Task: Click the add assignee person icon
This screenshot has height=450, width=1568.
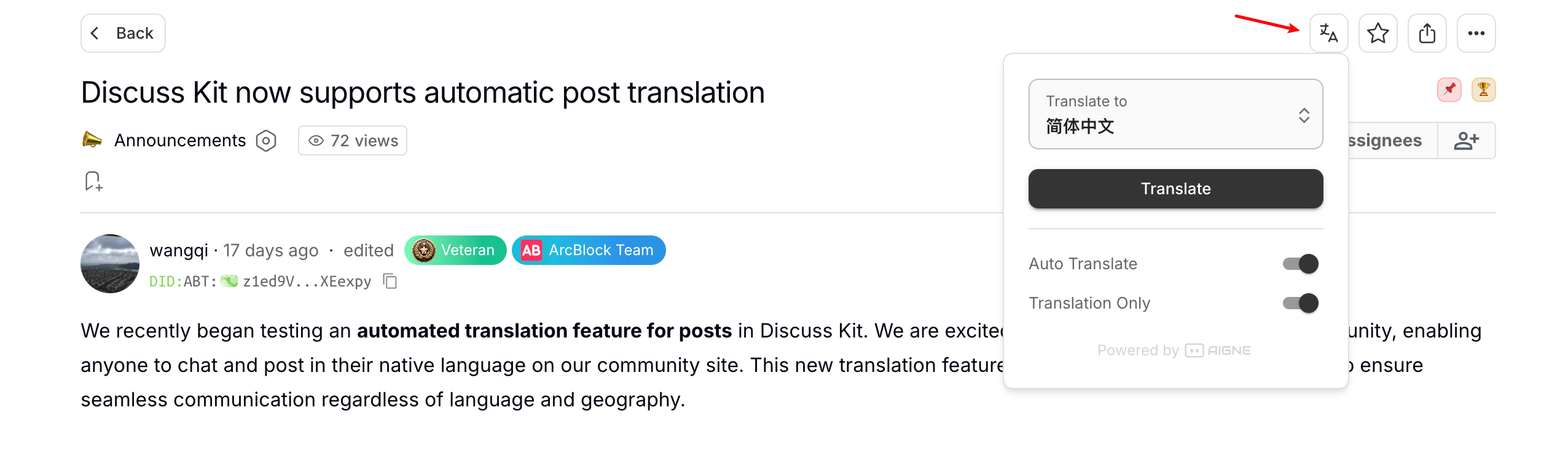Action: pos(1466,141)
